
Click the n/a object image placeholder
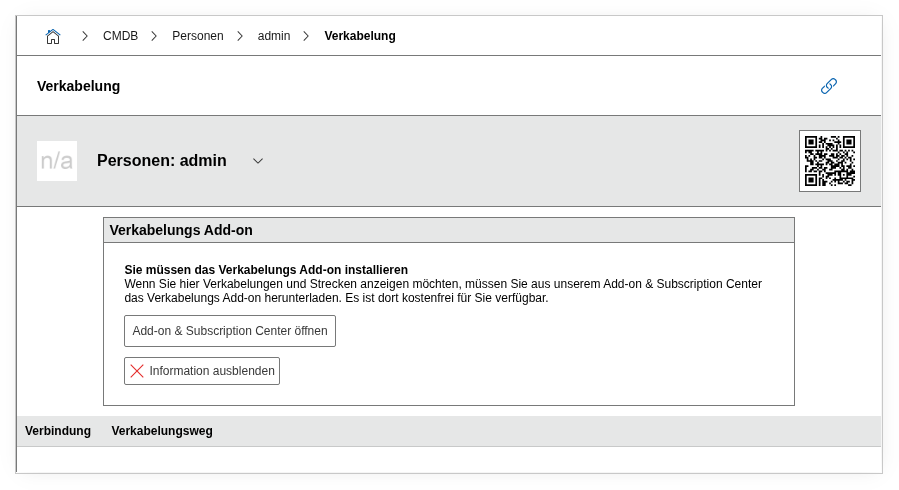(x=57, y=161)
